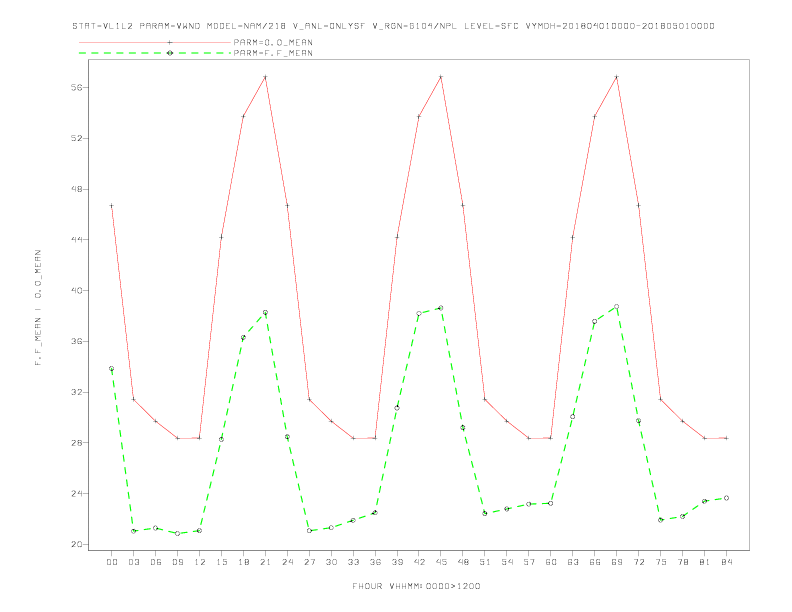Click y-axis tick label 44

click(x=77, y=240)
